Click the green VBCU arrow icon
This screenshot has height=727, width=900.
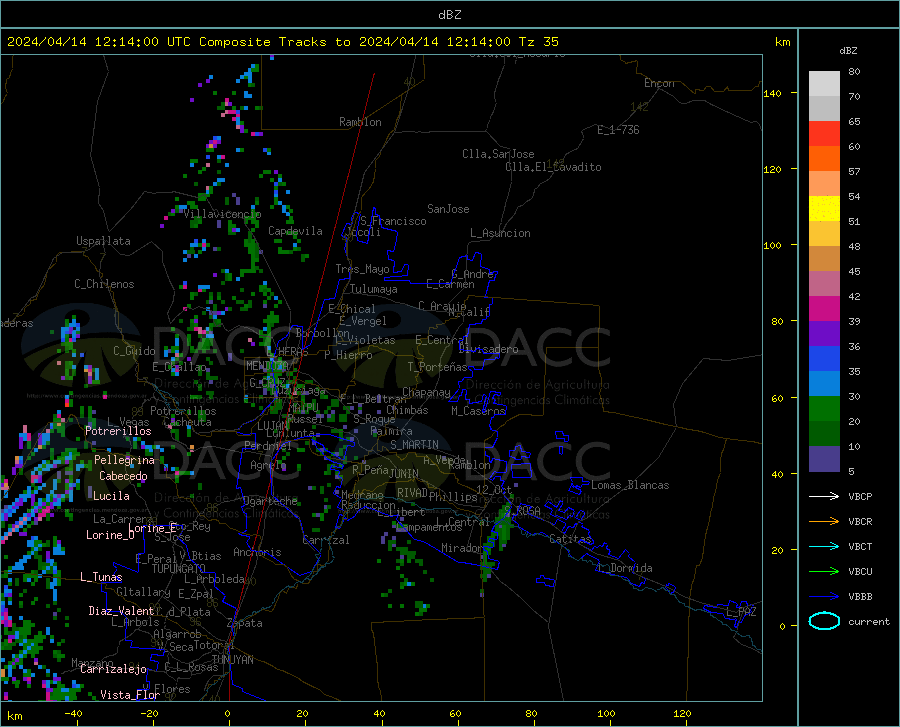click(x=824, y=572)
